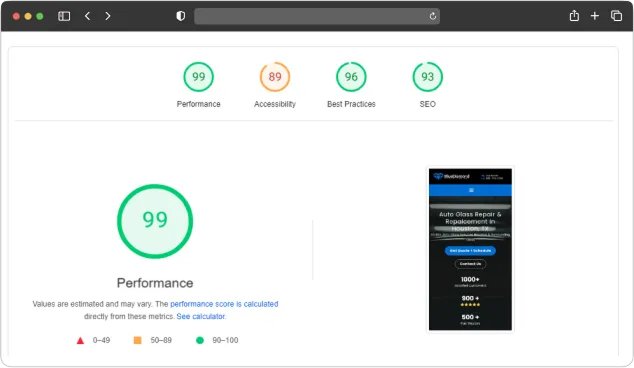Click the 'Accessibility' label text
The width and height of the screenshot is (634, 368).
275,104
